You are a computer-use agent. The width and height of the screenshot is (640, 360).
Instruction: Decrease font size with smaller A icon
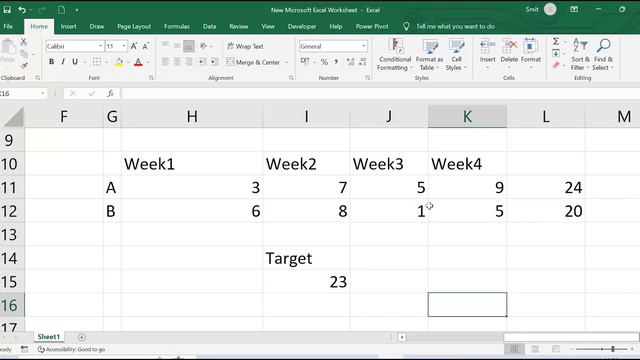(145, 46)
